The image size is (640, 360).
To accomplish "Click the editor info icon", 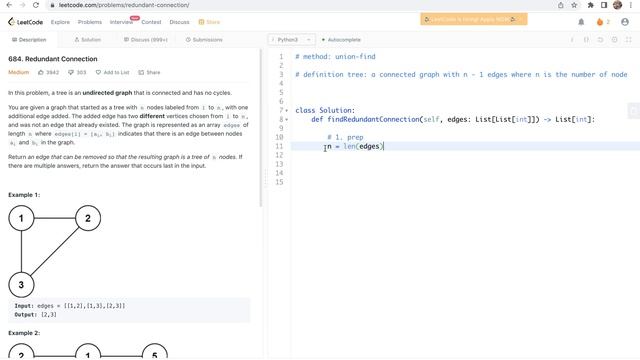I will (x=572, y=40).
